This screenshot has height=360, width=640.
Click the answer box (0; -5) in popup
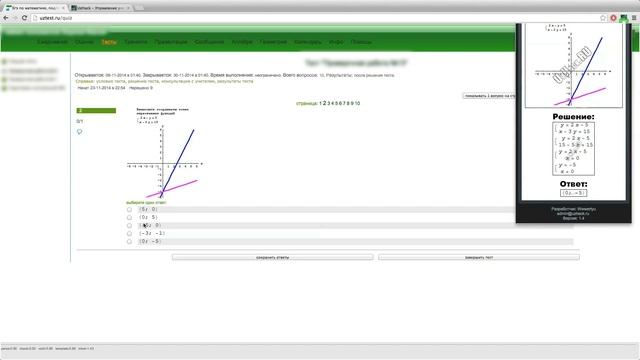click(x=573, y=193)
